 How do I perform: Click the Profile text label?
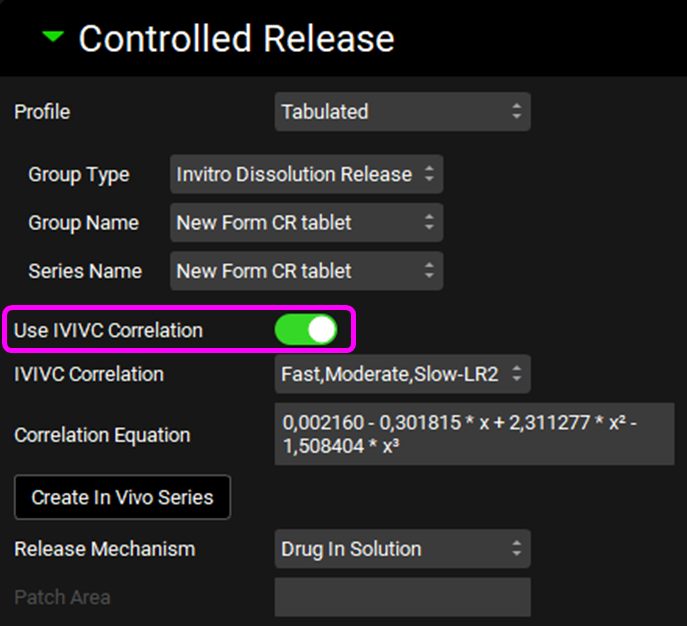click(x=42, y=112)
